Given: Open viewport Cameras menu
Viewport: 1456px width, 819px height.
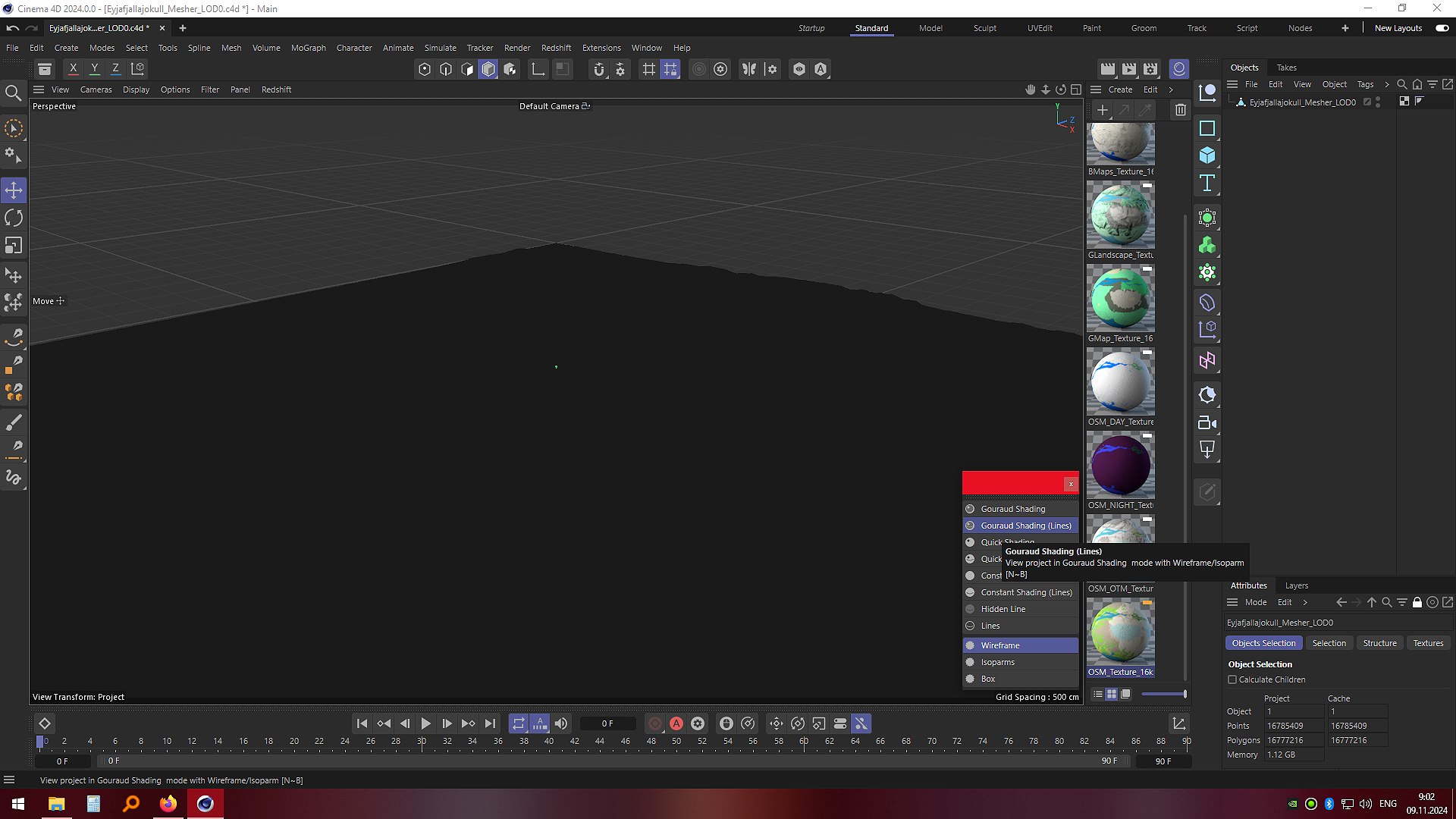Looking at the screenshot, I should pos(96,89).
